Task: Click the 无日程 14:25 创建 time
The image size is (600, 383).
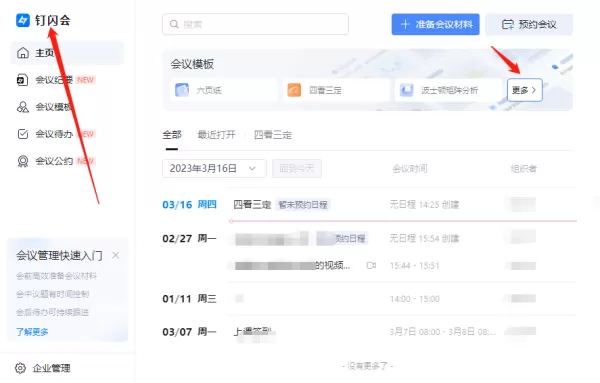Action: pyautogui.click(x=424, y=205)
